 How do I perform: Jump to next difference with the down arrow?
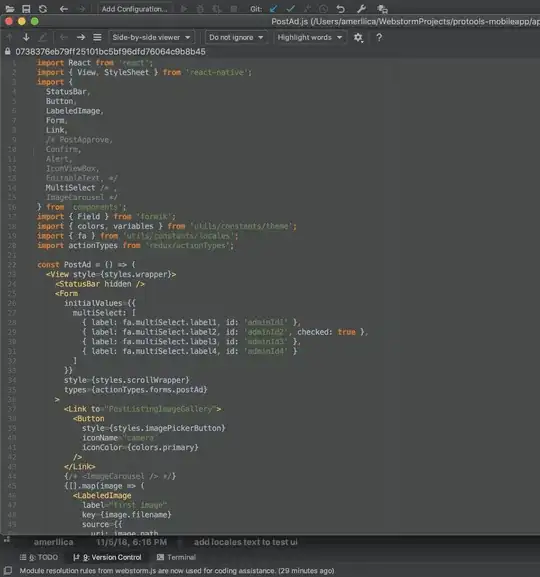[26, 37]
